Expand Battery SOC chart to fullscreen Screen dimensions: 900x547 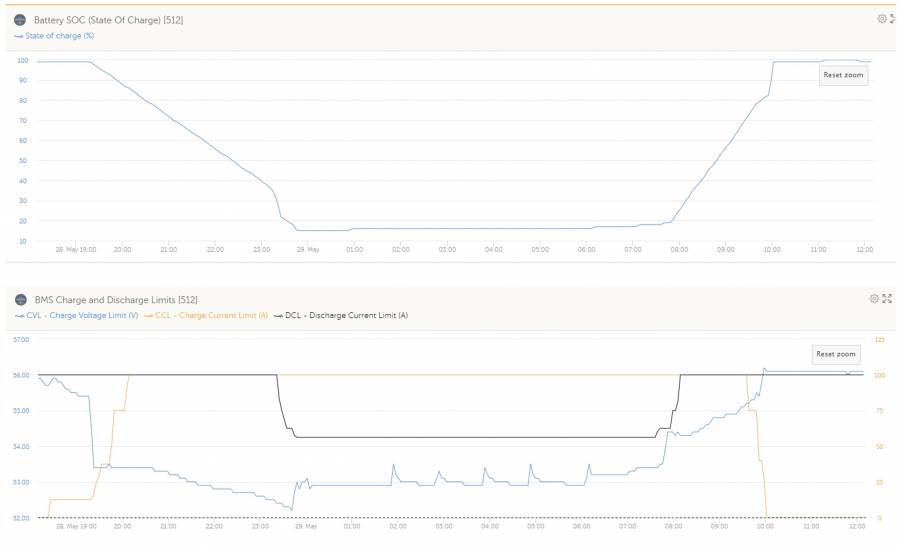892,19
